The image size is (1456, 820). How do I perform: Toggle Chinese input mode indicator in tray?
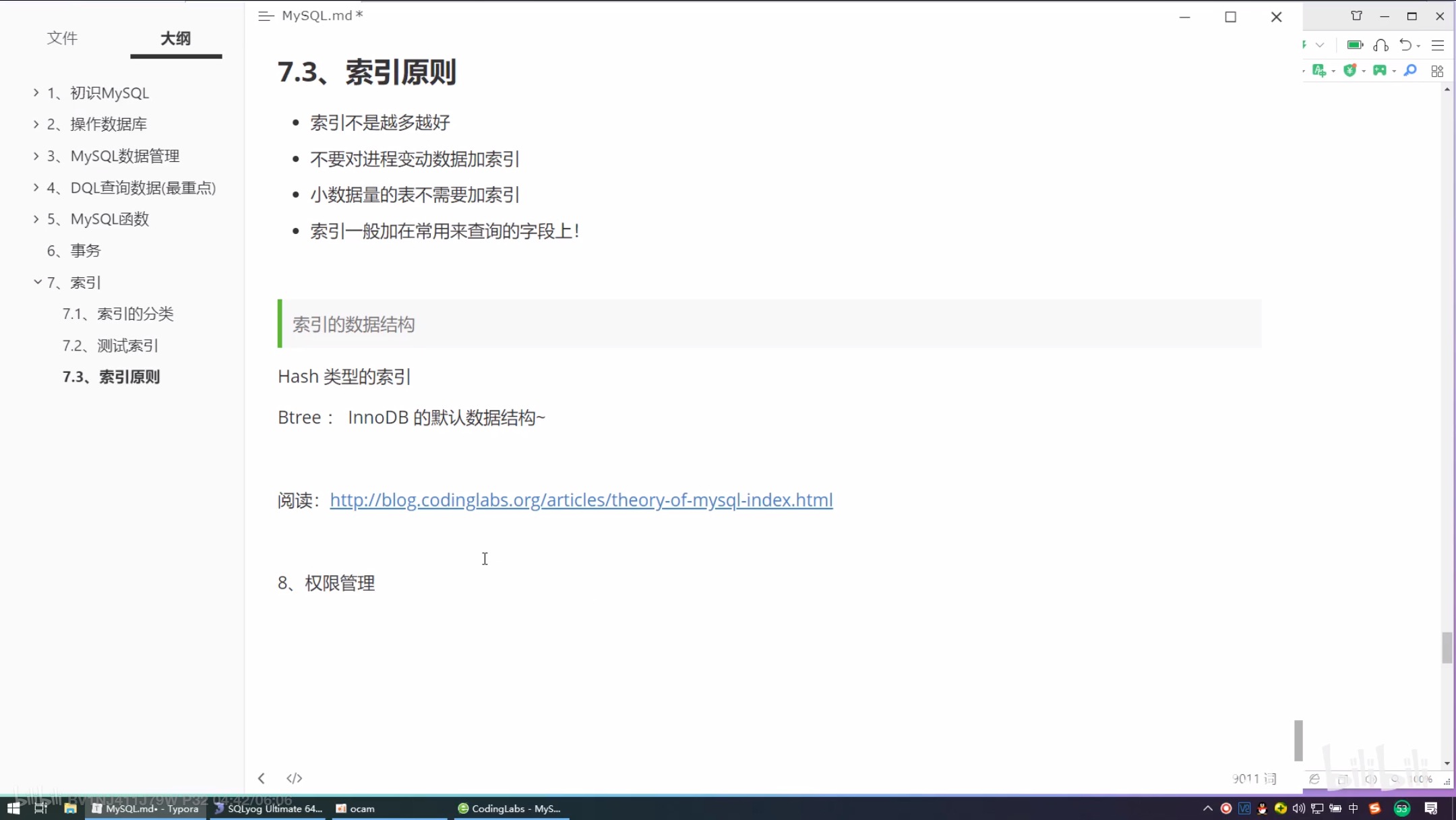1353,809
